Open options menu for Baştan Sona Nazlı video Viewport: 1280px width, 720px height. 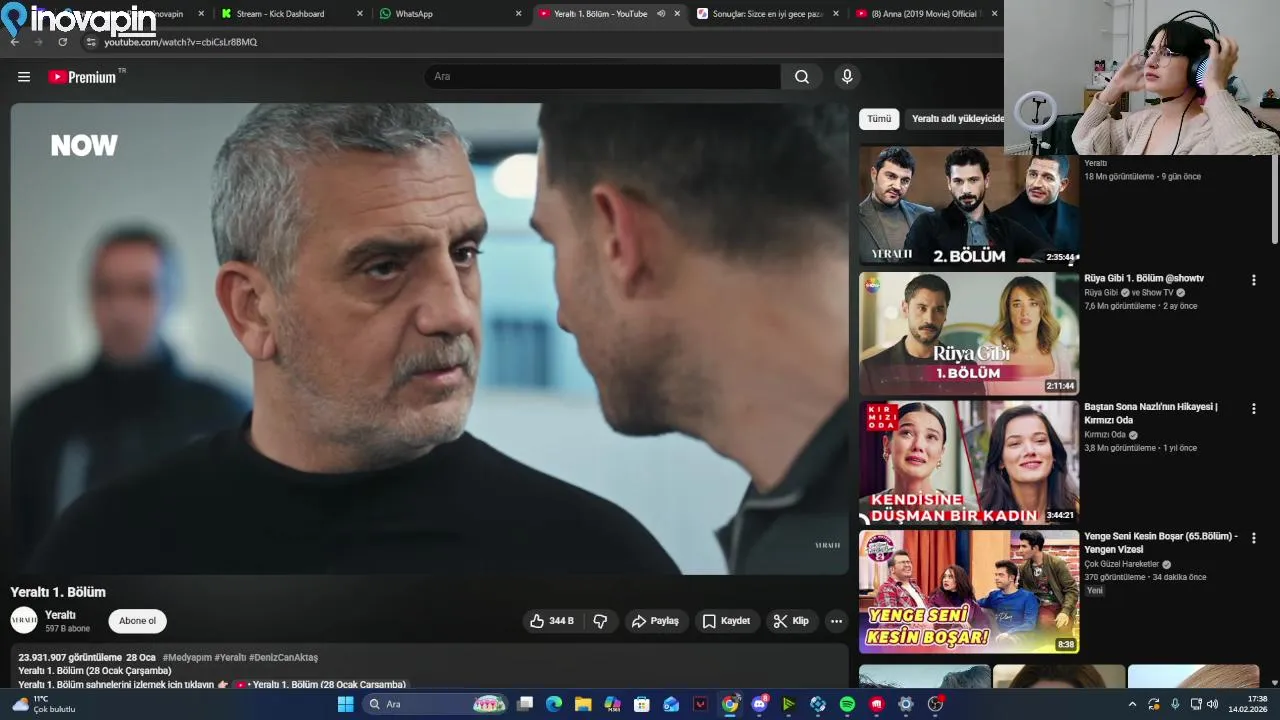pyautogui.click(x=1253, y=409)
